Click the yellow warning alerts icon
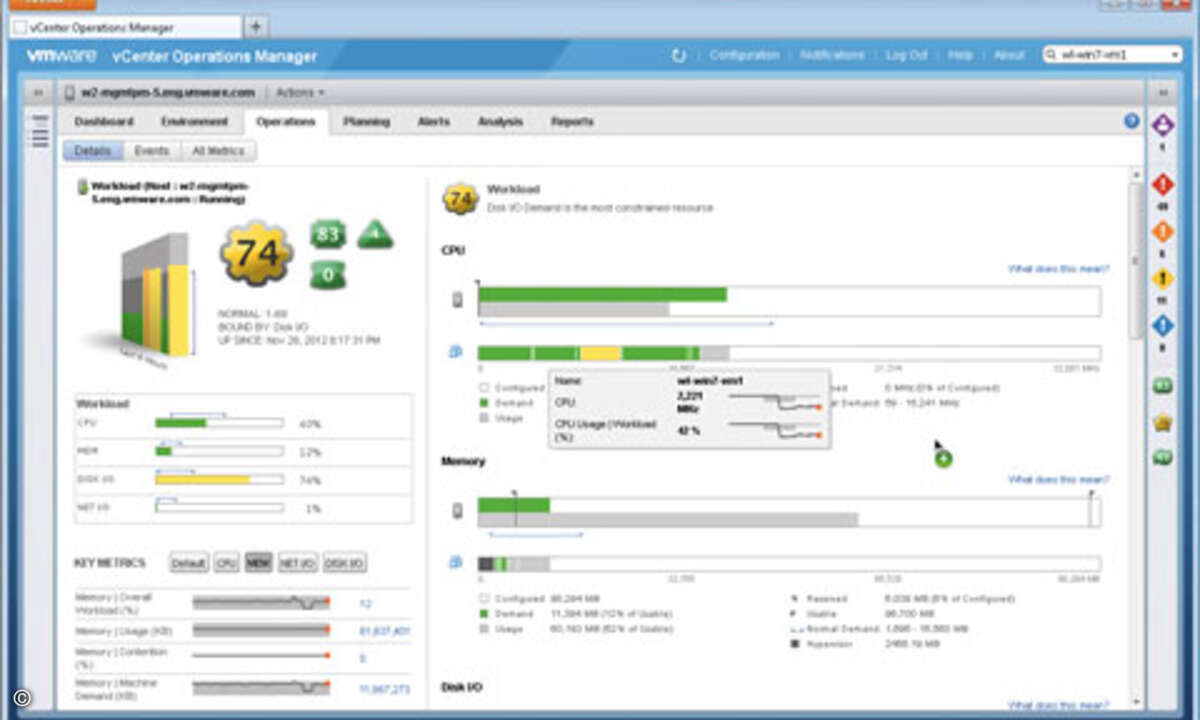 coord(1162,279)
